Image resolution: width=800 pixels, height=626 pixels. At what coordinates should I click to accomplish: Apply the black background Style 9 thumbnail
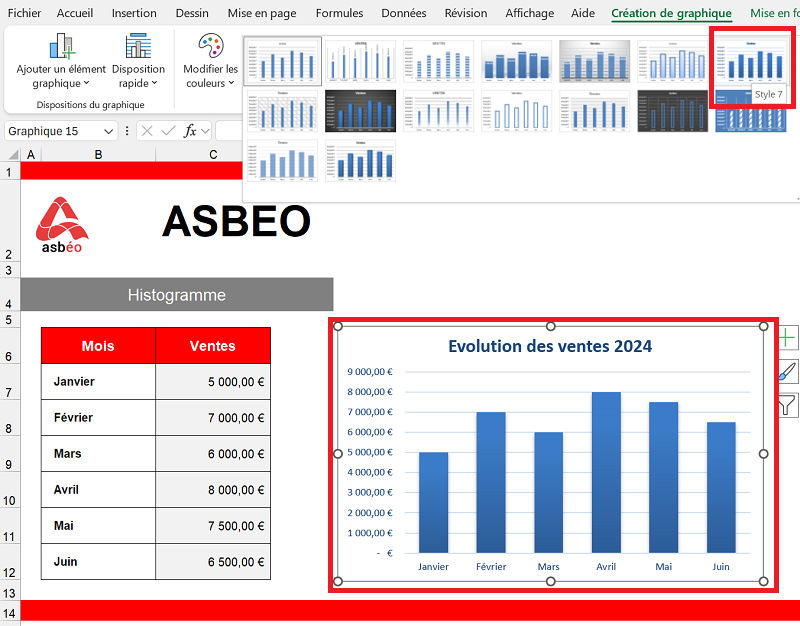point(360,111)
